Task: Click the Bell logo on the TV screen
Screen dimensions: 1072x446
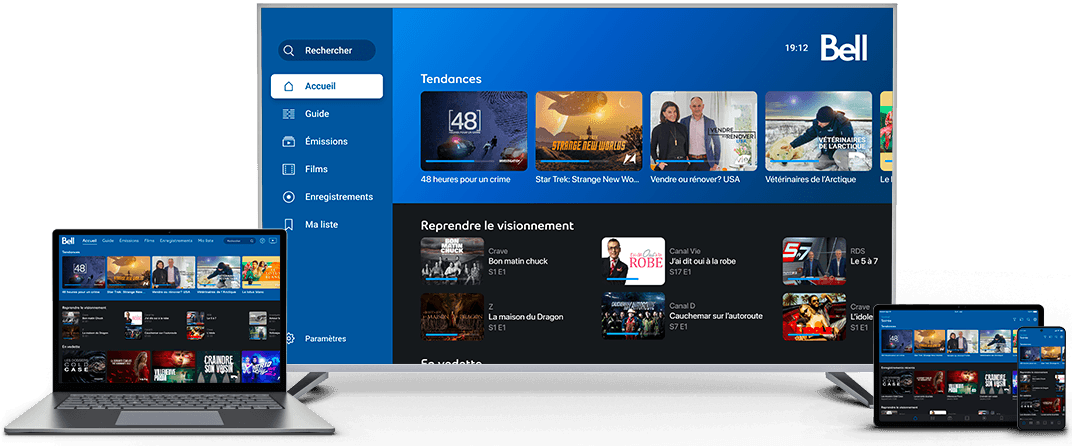Action: pos(844,48)
